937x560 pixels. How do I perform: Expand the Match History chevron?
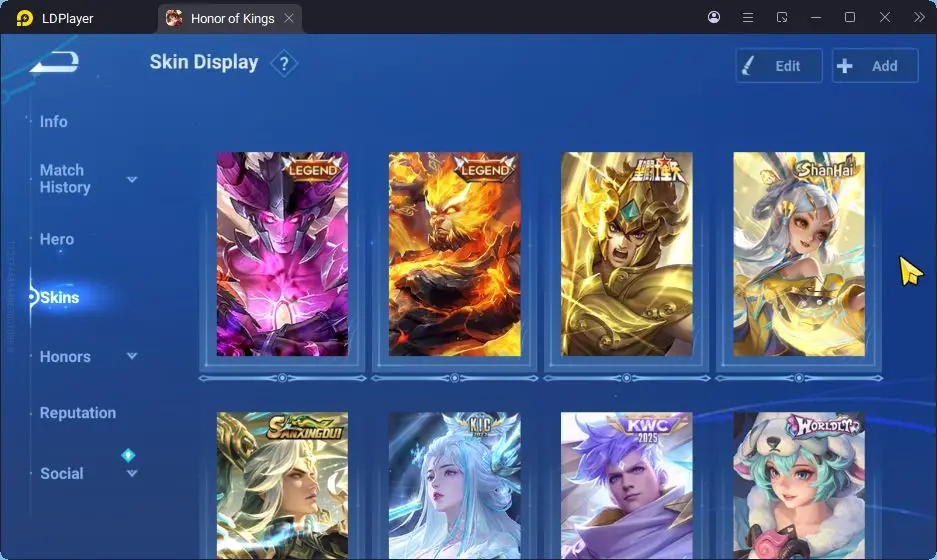pyautogui.click(x=132, y=179)
